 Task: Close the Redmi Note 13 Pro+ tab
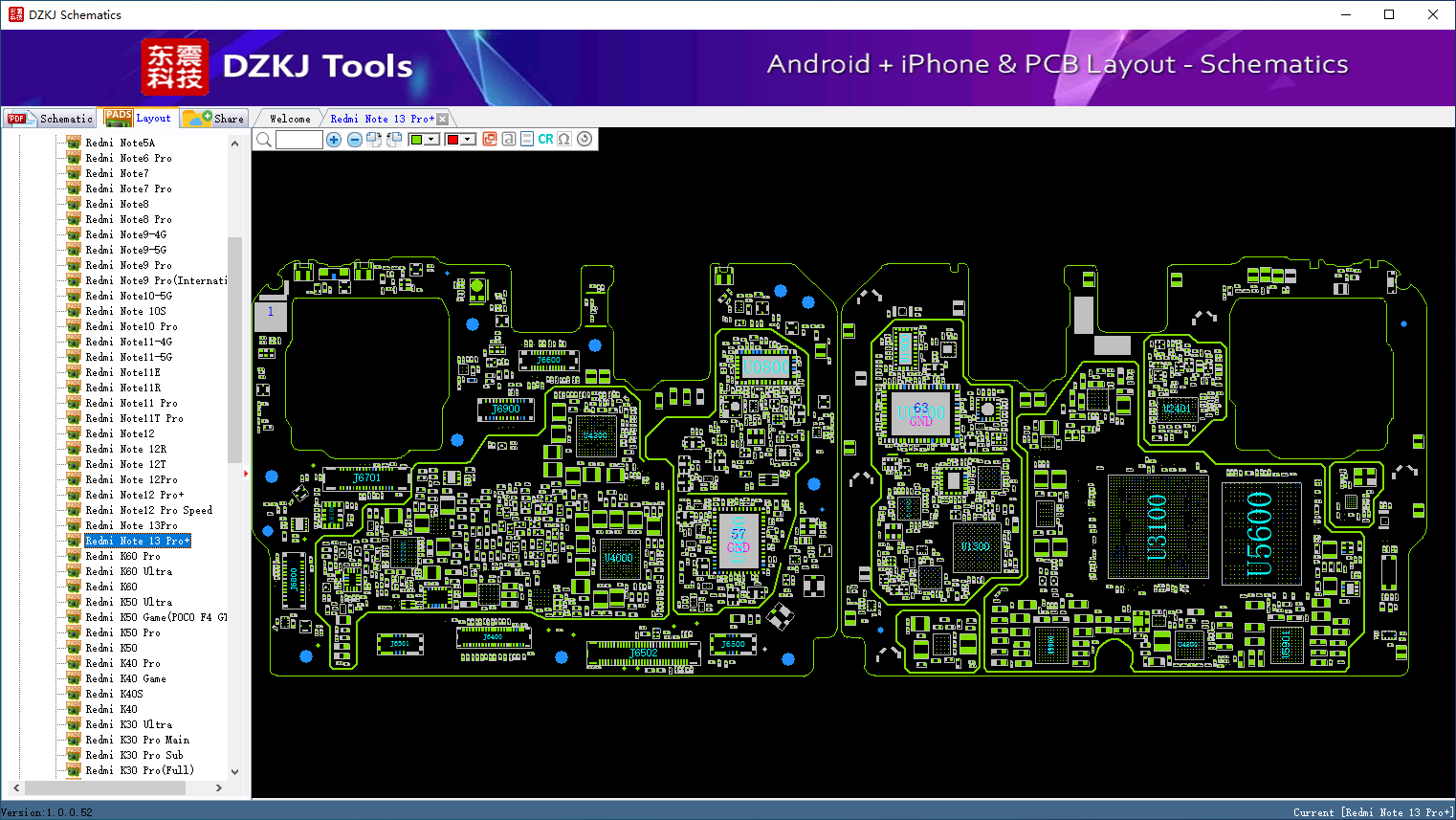pos(442,119)
